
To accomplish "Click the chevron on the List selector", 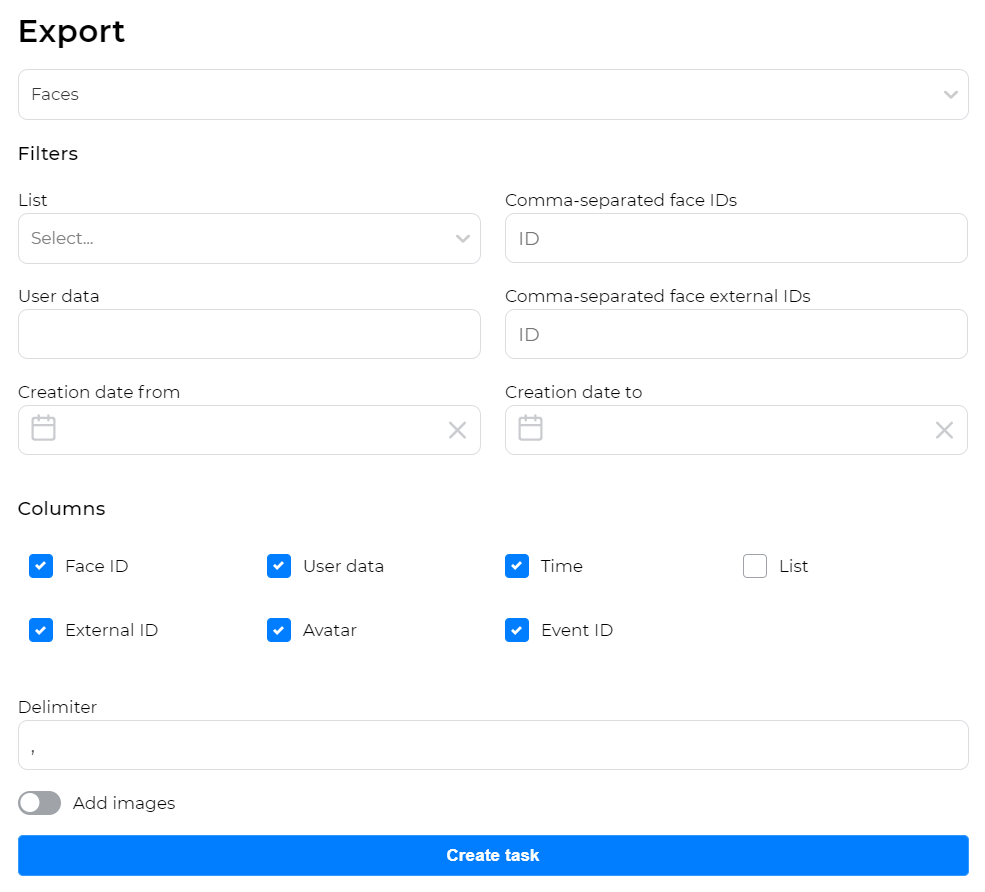I will pyautogui.click(x=463, y=238).
